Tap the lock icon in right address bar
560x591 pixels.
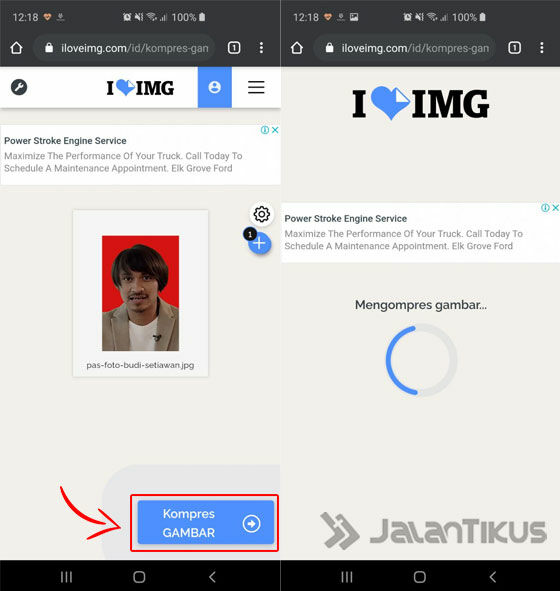[x=329, y=47]
